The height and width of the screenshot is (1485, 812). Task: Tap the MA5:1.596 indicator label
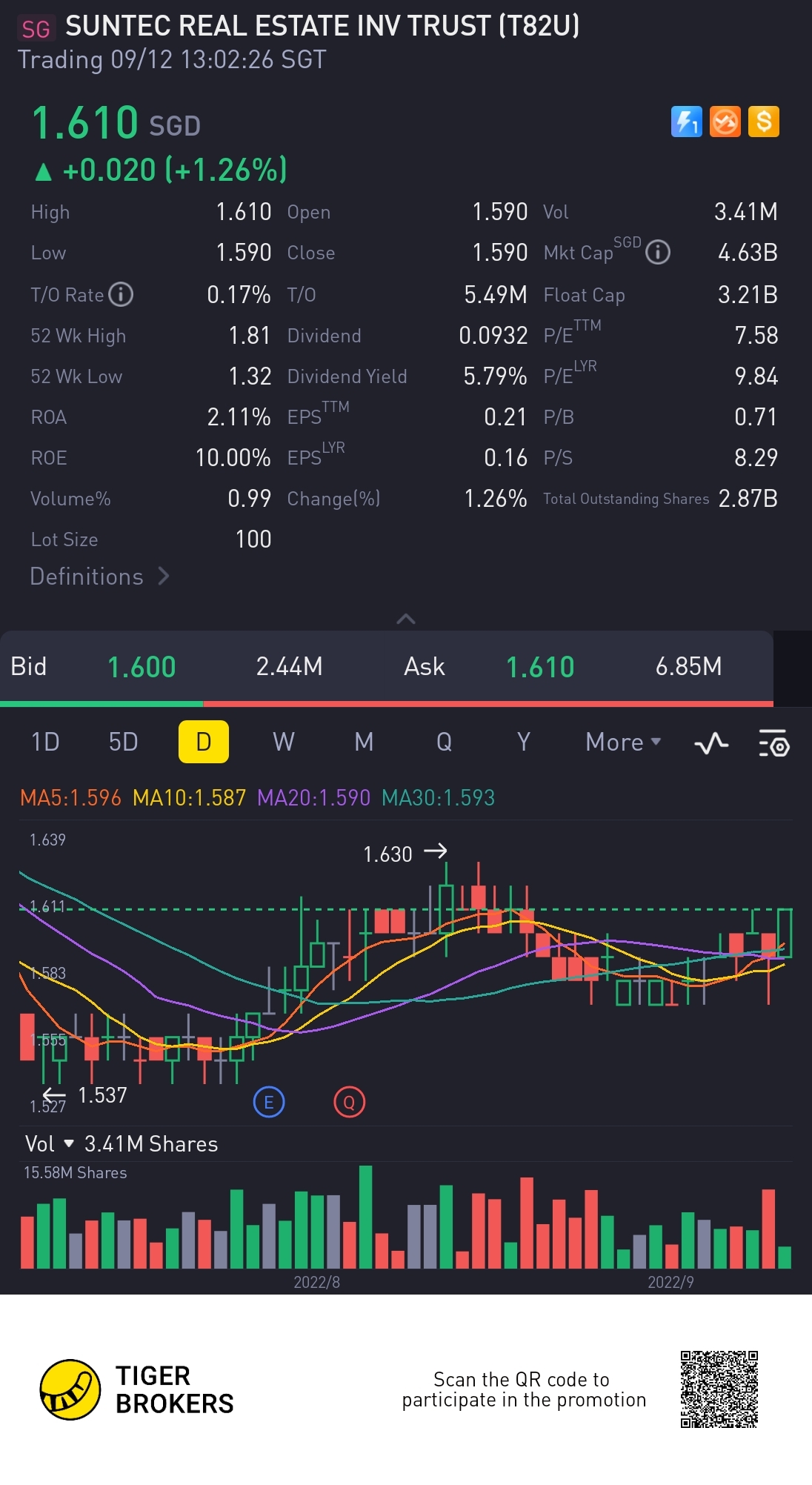(x=70, y=798)
